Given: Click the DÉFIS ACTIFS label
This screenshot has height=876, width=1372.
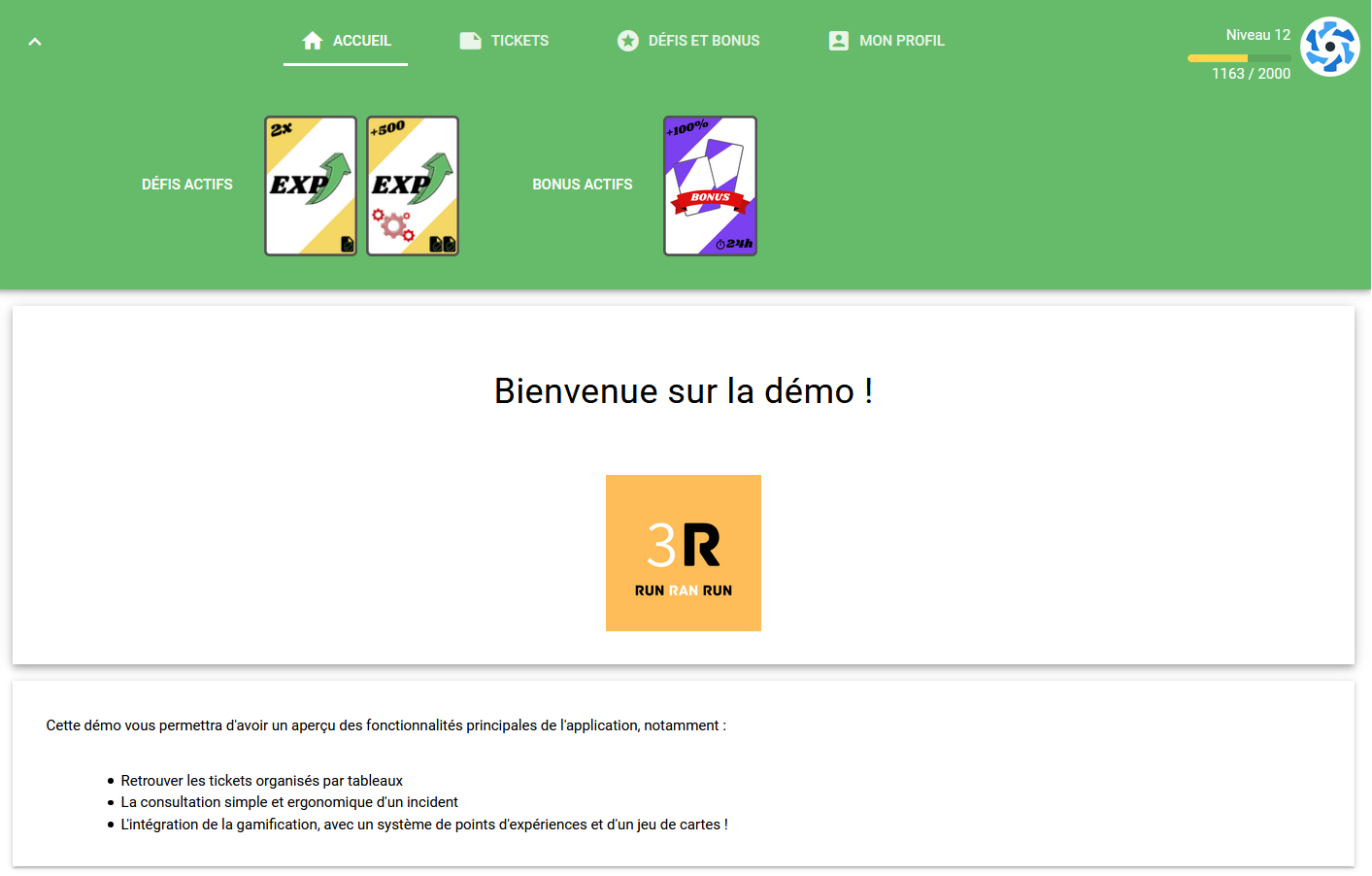Looking at the screenshot, I should [x=187, y=185].
